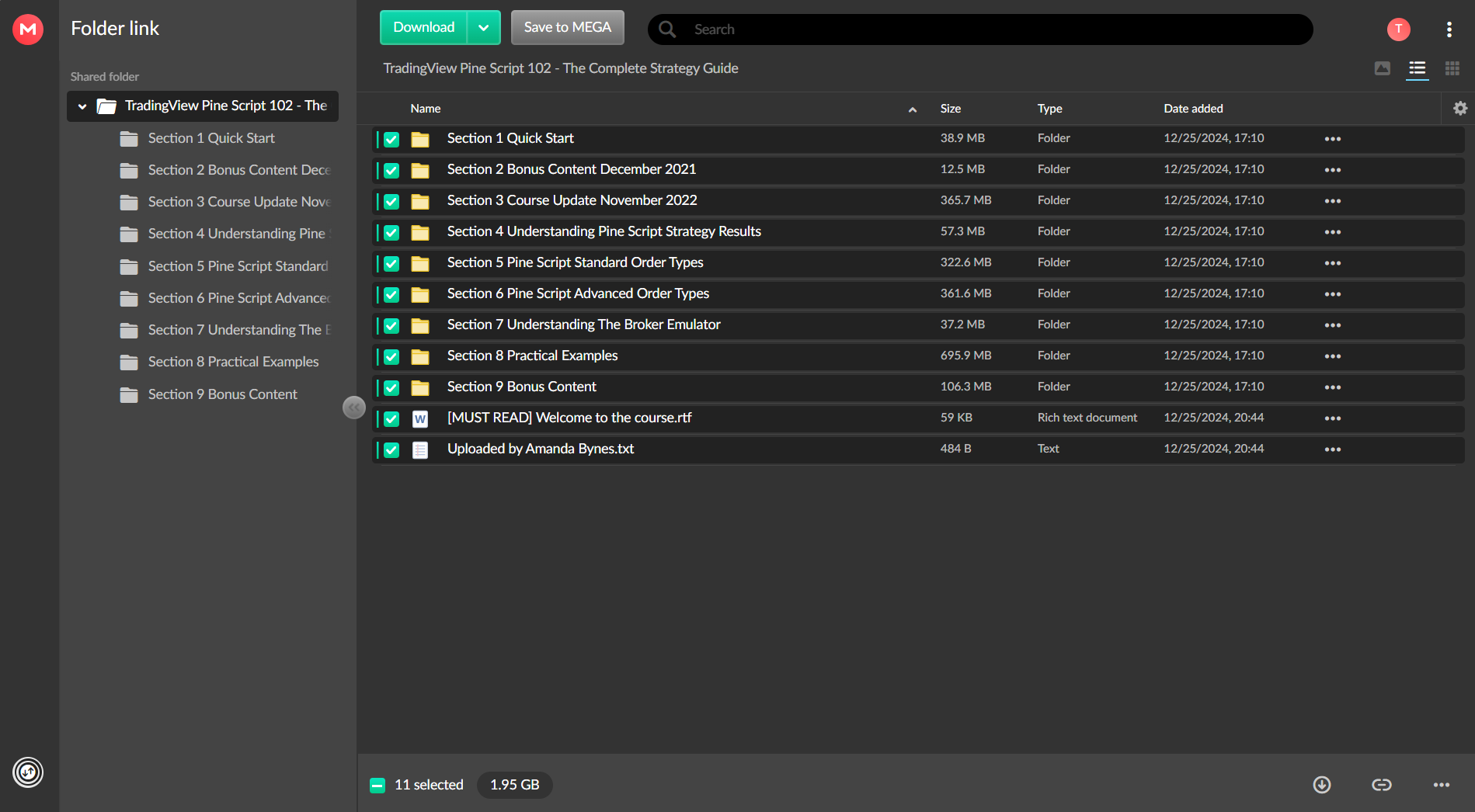Uncheck Section 5 Standard Order Types checkbox
Screen dimensions: 1475x812
point(391,264)
